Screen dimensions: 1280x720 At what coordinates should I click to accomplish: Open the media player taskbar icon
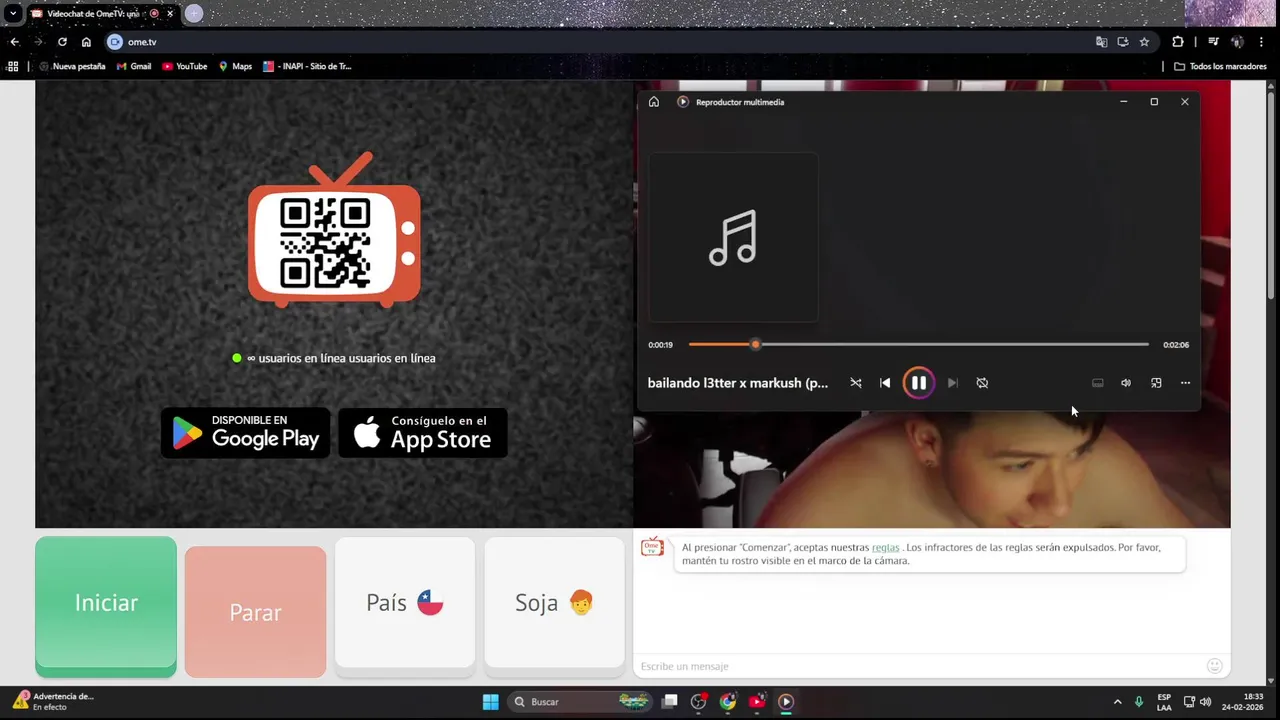(x=786, y=702)
